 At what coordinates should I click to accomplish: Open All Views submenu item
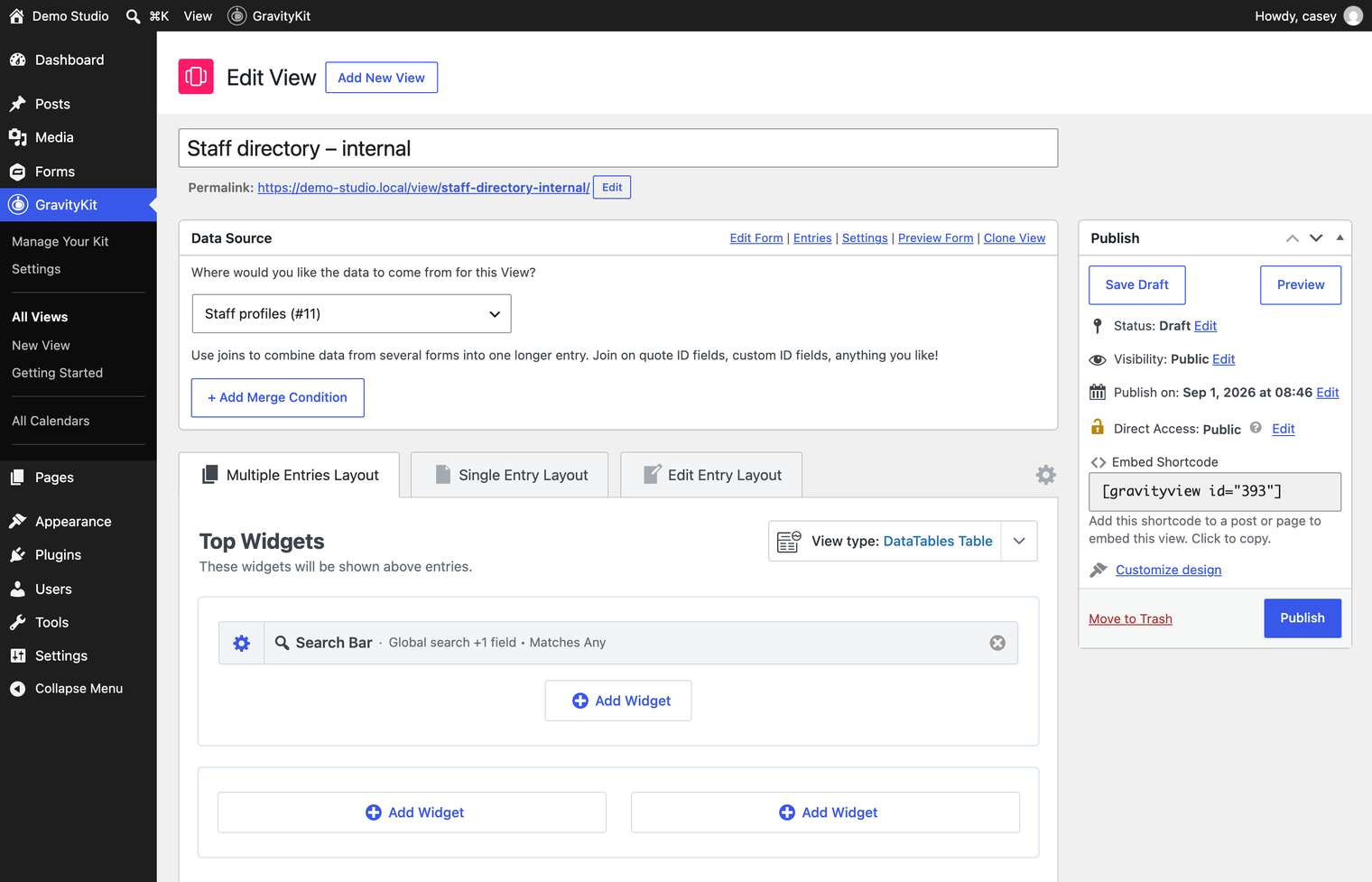pos(40,317)
